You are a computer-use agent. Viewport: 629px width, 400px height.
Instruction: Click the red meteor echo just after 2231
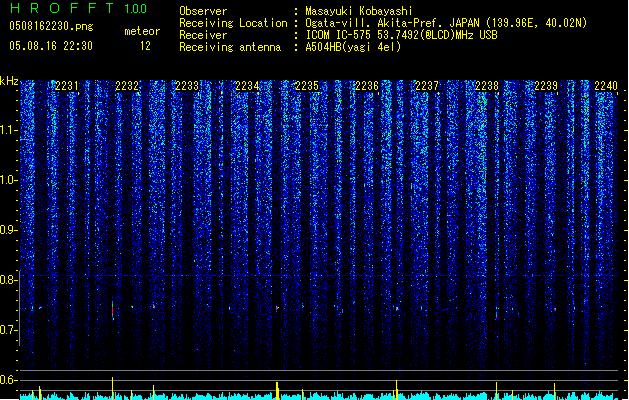[113, 310]
